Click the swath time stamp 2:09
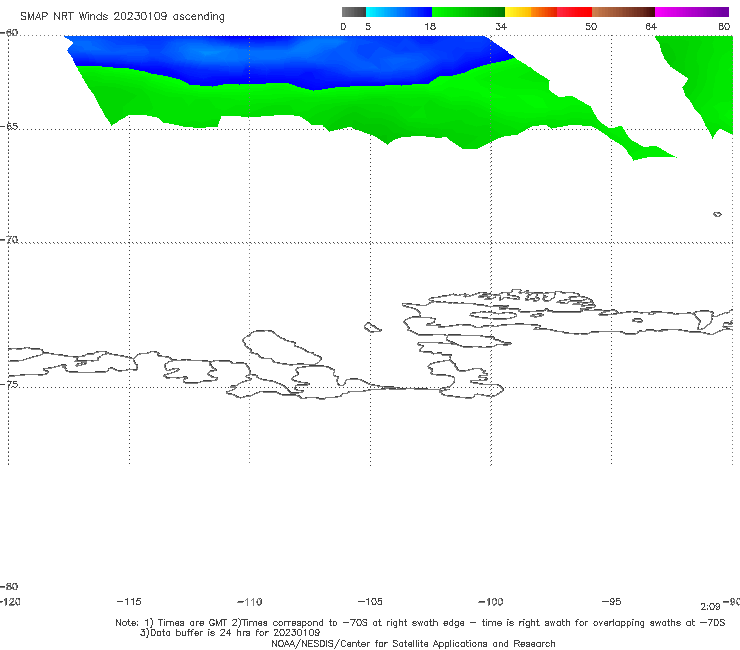 pos(710,607)
